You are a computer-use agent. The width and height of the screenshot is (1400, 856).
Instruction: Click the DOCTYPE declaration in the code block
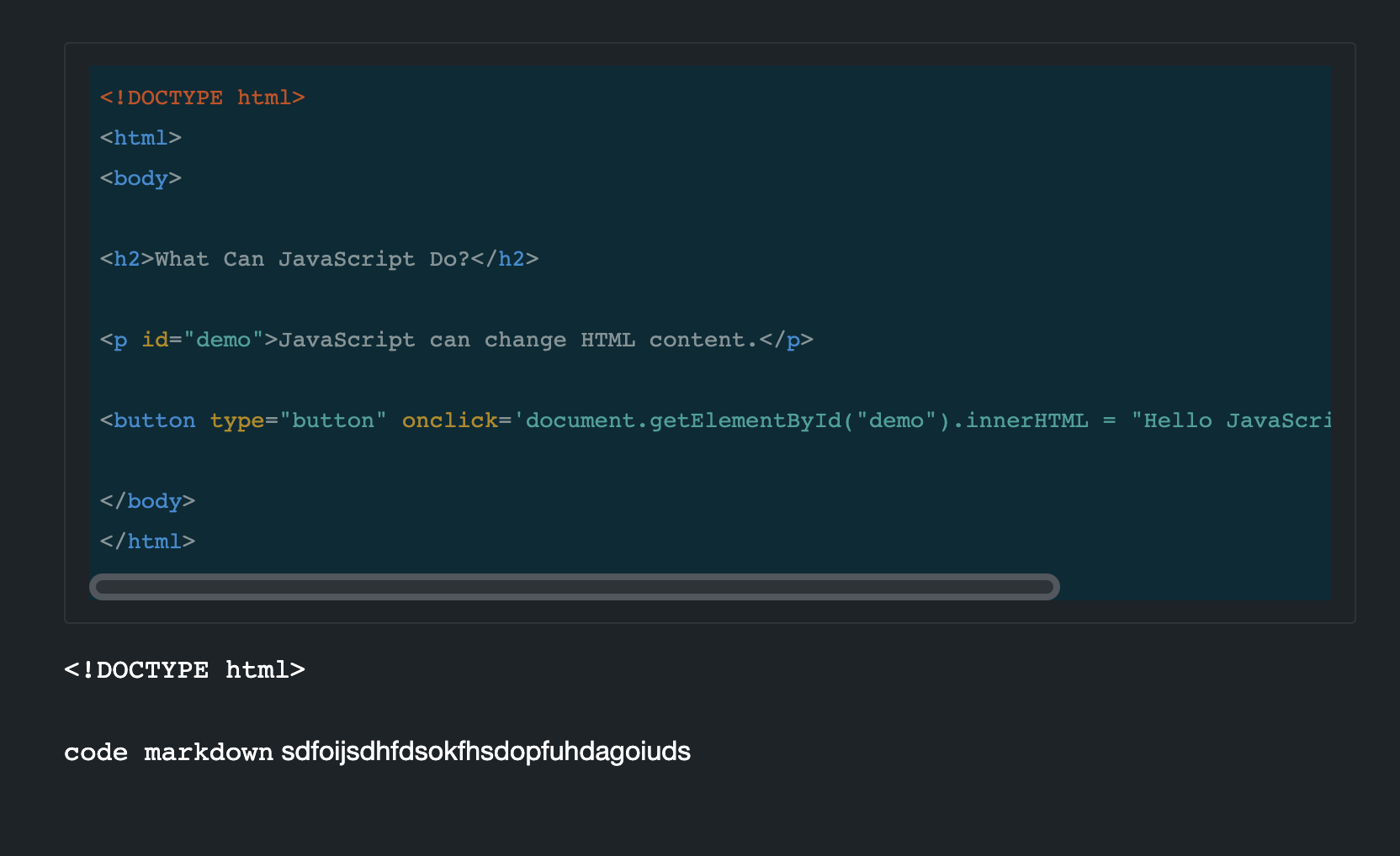(x=202, y=97)
